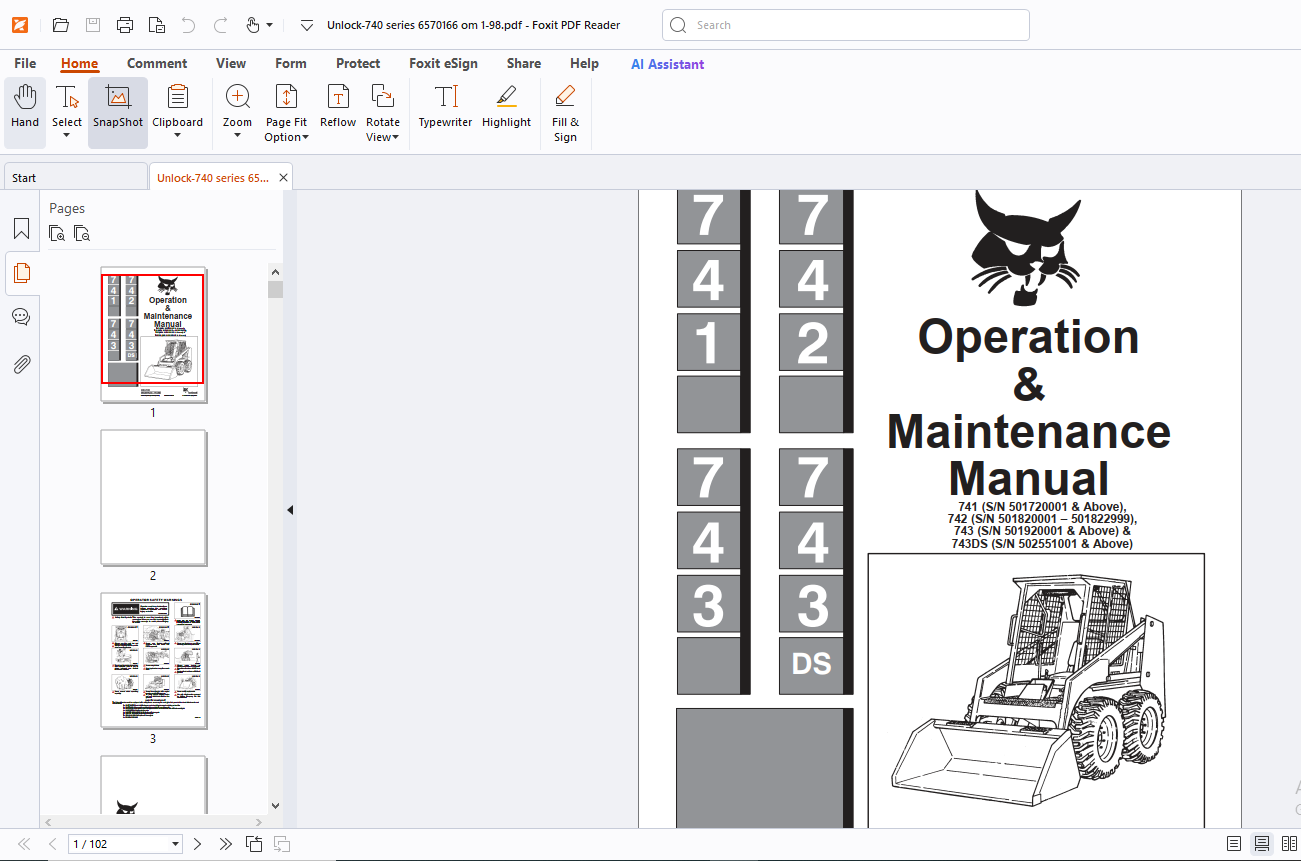Click the next view icon in status bar

click(x=282, y=844)
